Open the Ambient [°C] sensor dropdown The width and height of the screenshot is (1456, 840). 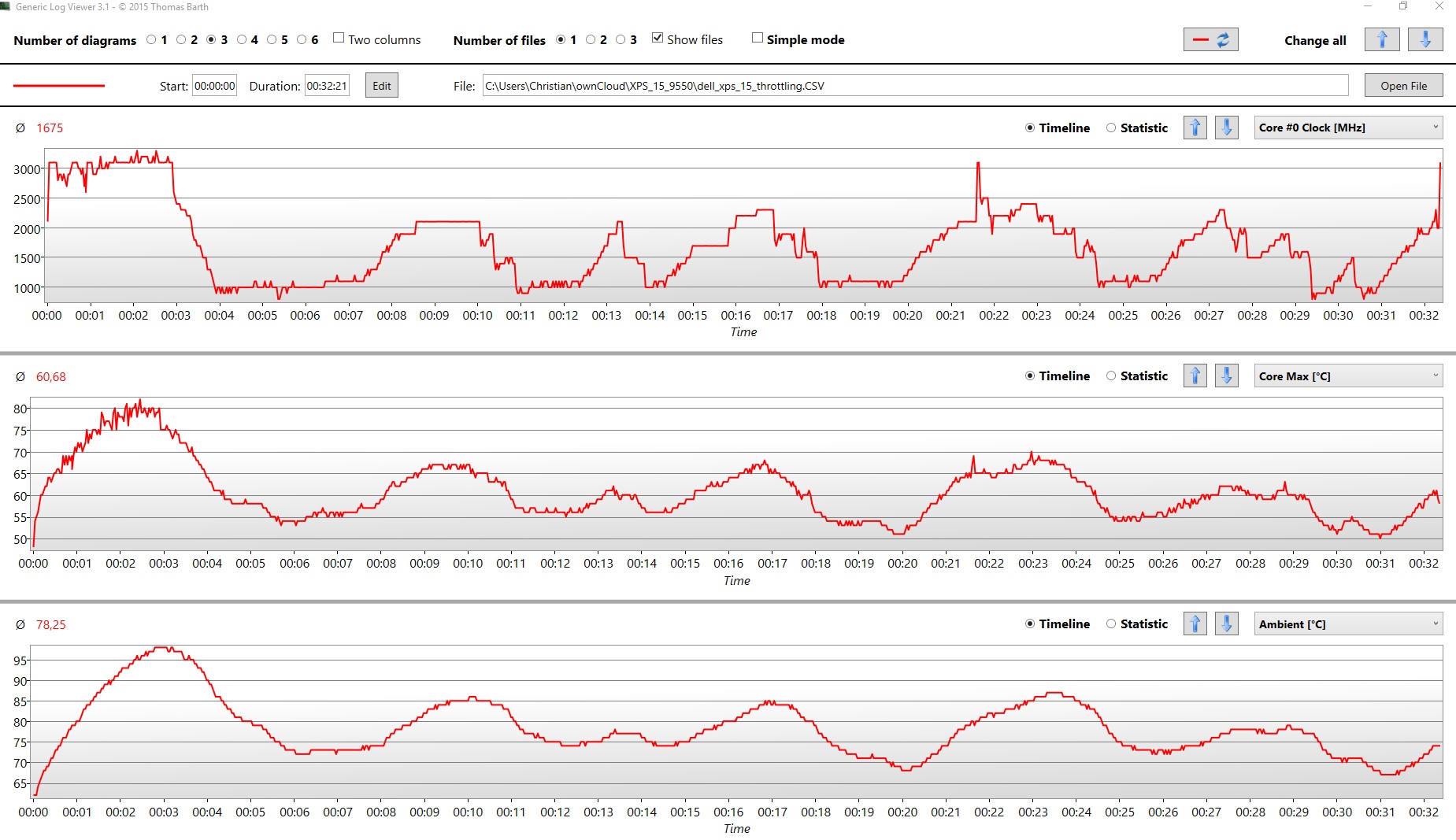[x=1347, y=624]
